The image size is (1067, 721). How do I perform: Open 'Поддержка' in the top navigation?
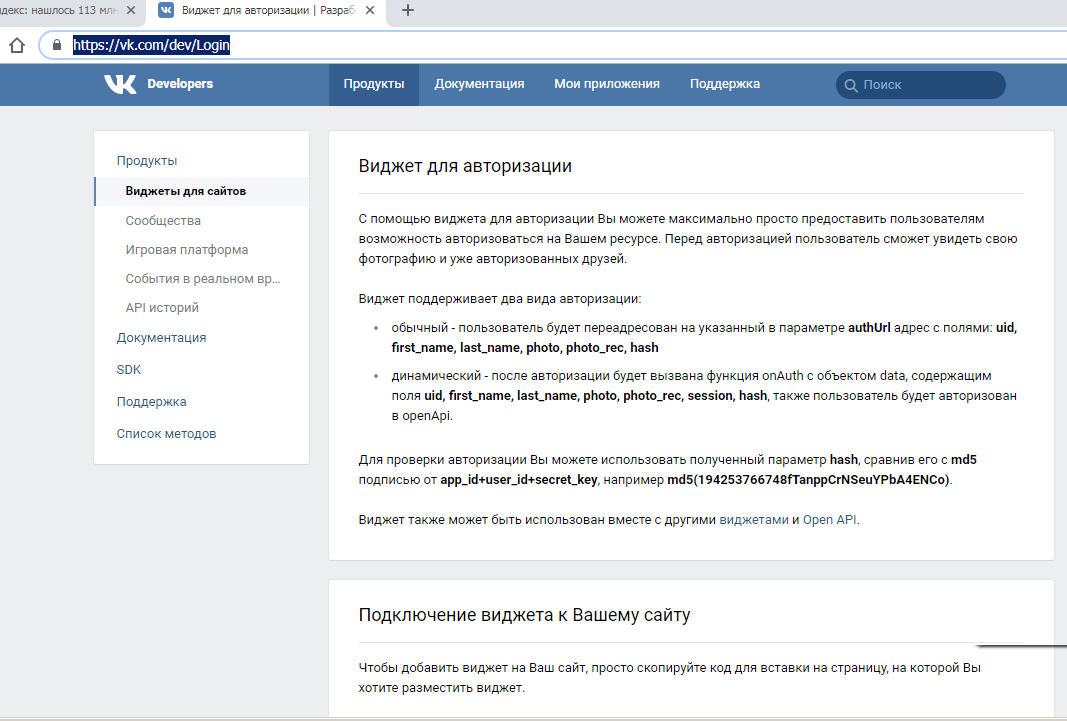(x=725, y=84)
